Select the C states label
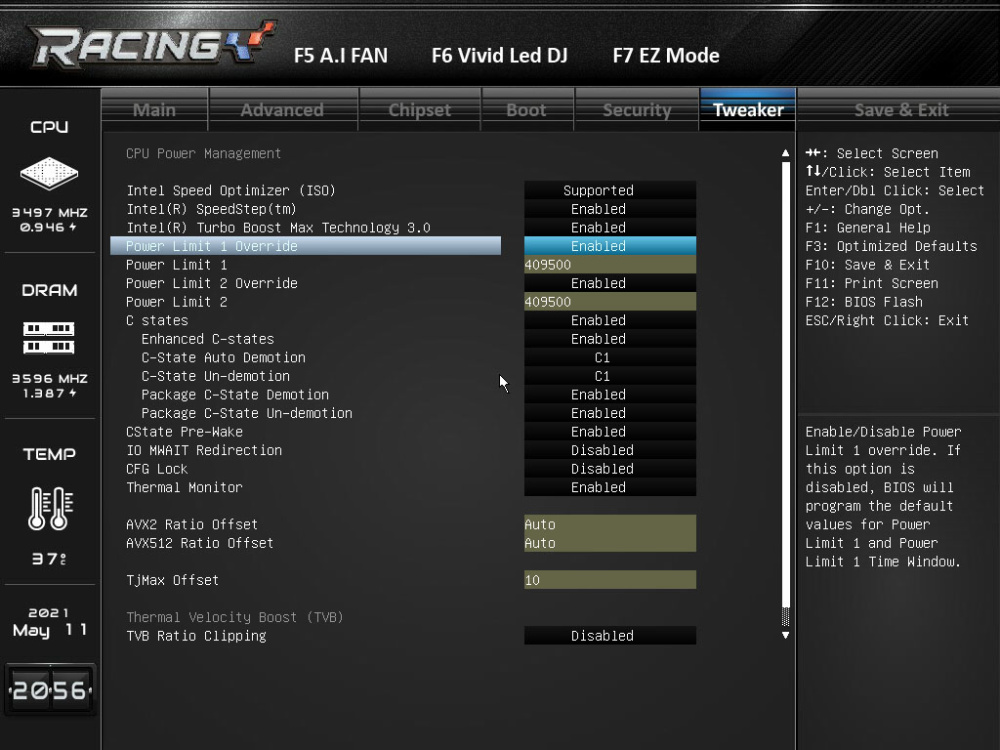The height and width of the screenshot is (750, 1000). point(157,320)
